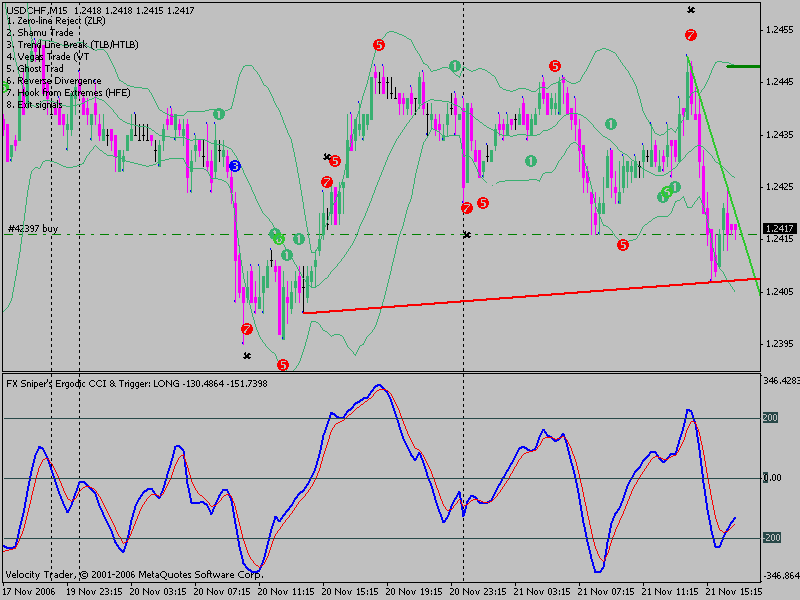Select legend line 4. Vegas Trade
Viewport: 800px width, 600px height.
(x=48, y=57)
